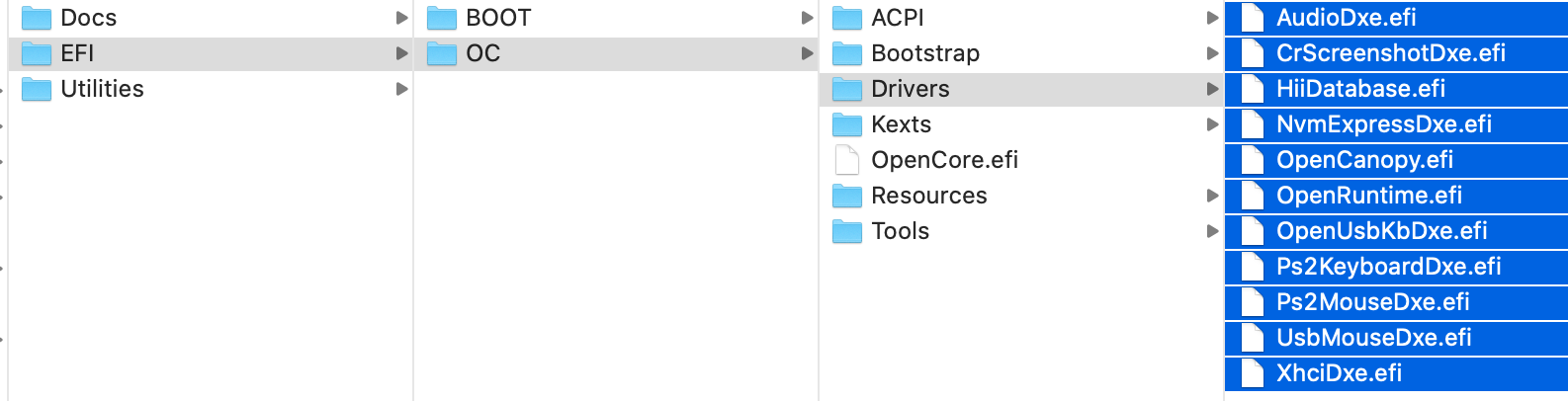Select the BOOT folder icon
Image resolution: width=1568 pixels, height=401 pixels.
[x=442, y=18]
